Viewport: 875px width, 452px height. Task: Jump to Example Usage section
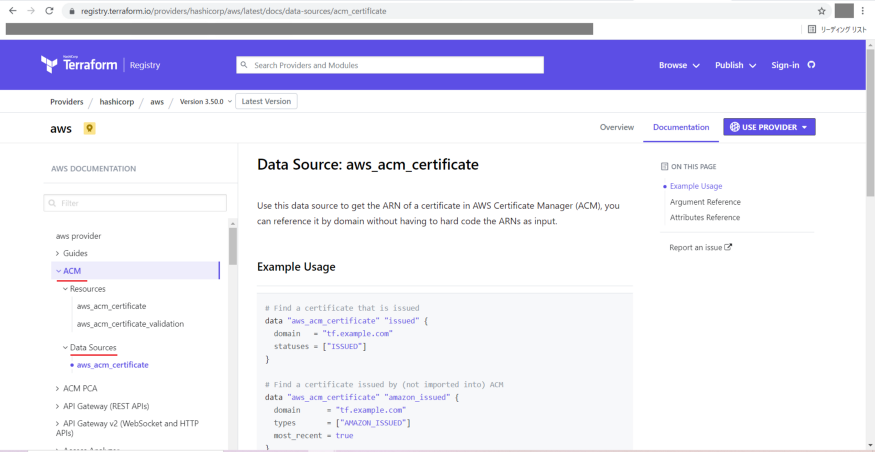(x=696, y=186)
